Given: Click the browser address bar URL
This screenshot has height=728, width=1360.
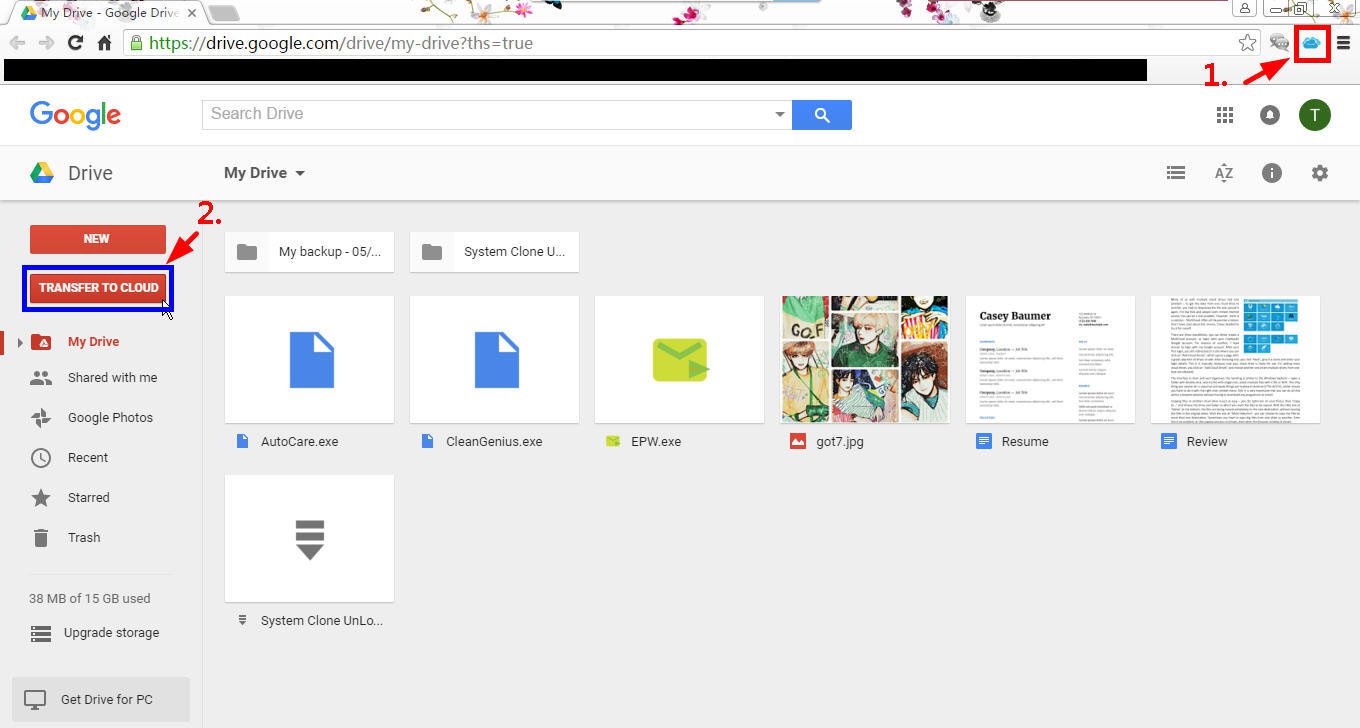Looking at the screenshot, I should click(x=340, y=43).
